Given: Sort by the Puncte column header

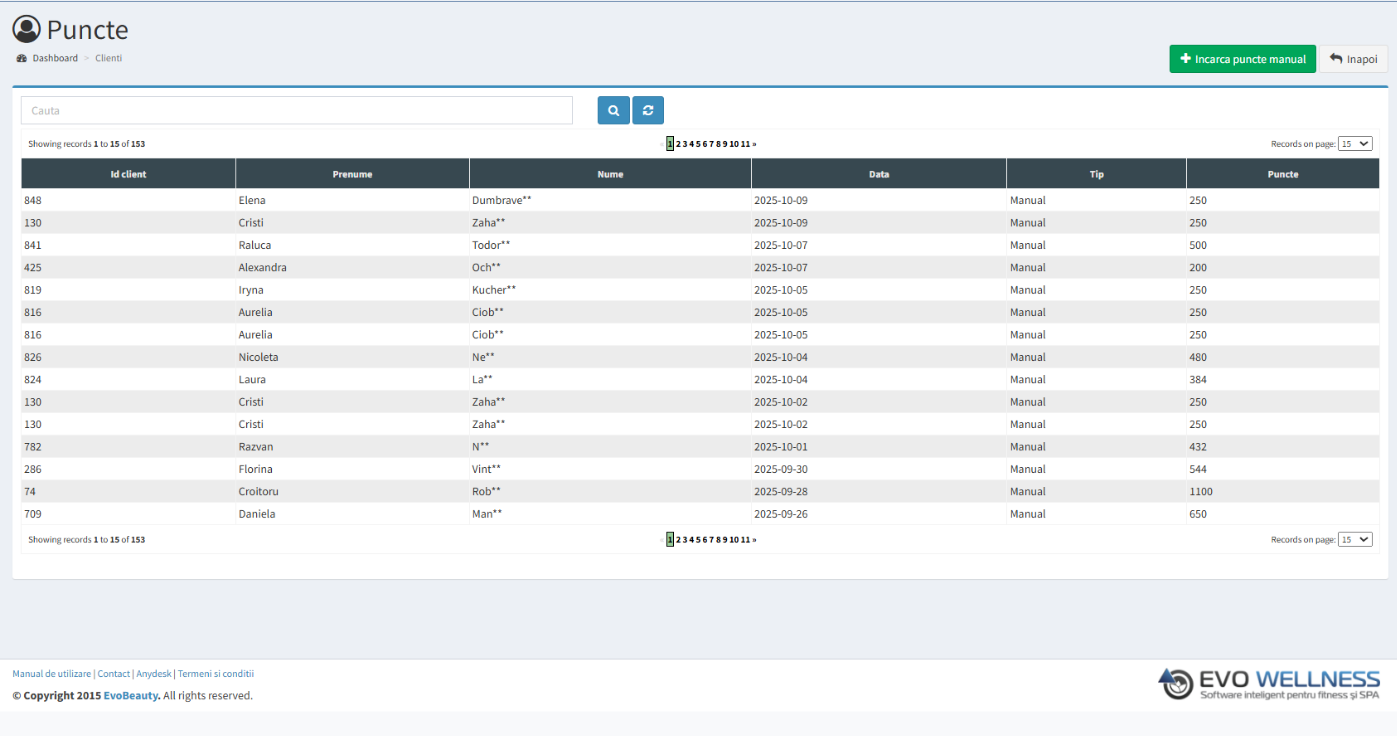Looking at the screenshot, I should click(1282, 174).
